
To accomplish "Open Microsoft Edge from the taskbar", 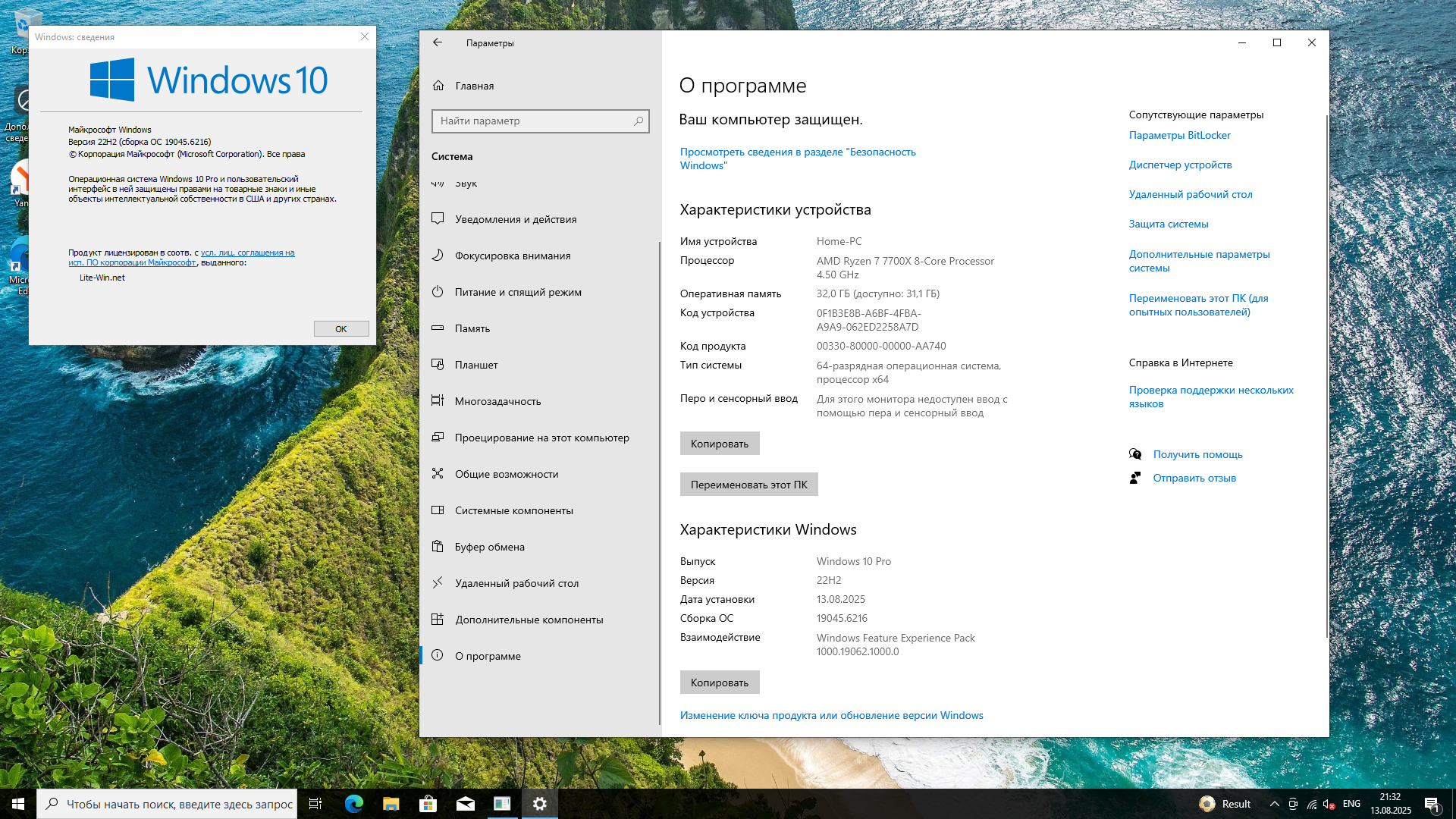I will click(x=353, y=804).
